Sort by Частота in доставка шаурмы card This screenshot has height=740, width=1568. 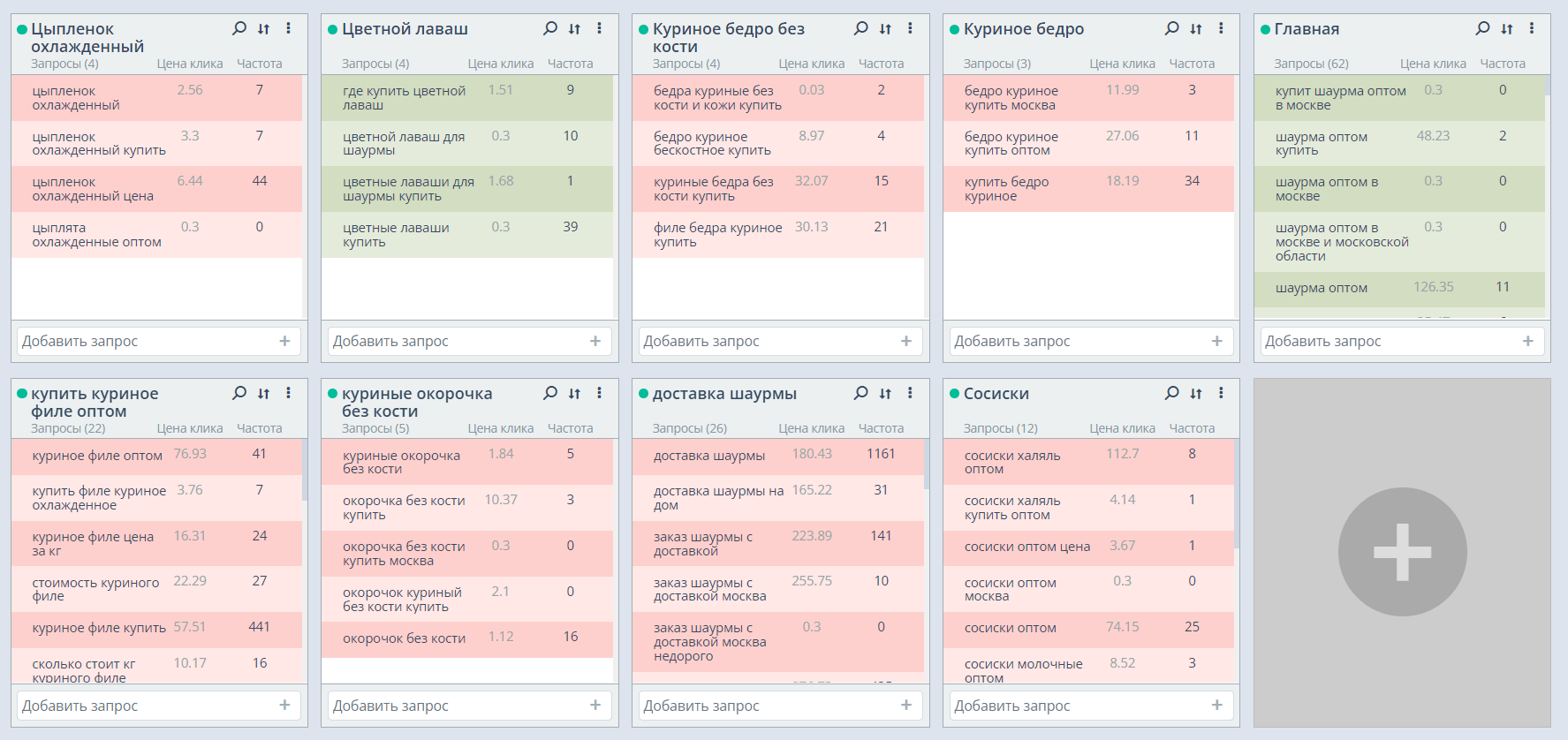click(x=881, y=428)
